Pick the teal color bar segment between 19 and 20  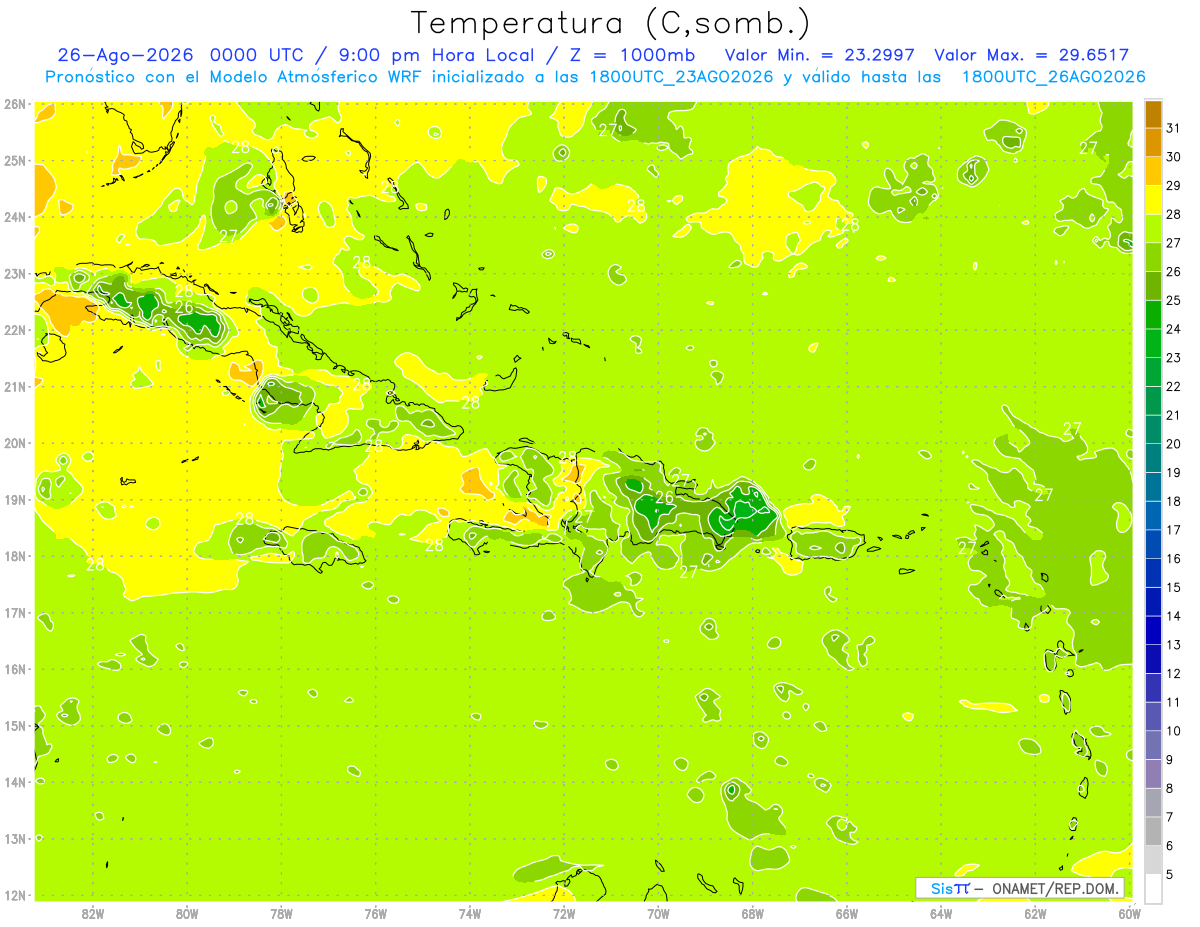1153,458
